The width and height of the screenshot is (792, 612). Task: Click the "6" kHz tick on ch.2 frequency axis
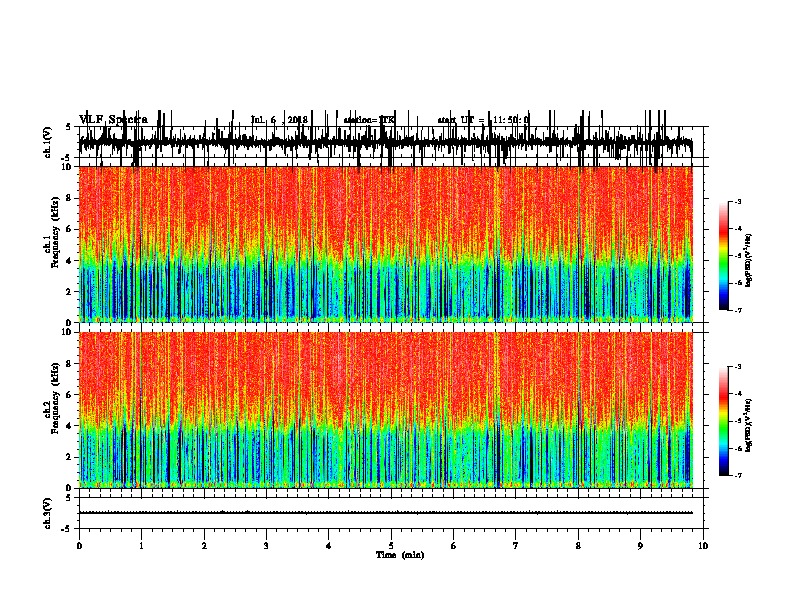pos(70,394)
